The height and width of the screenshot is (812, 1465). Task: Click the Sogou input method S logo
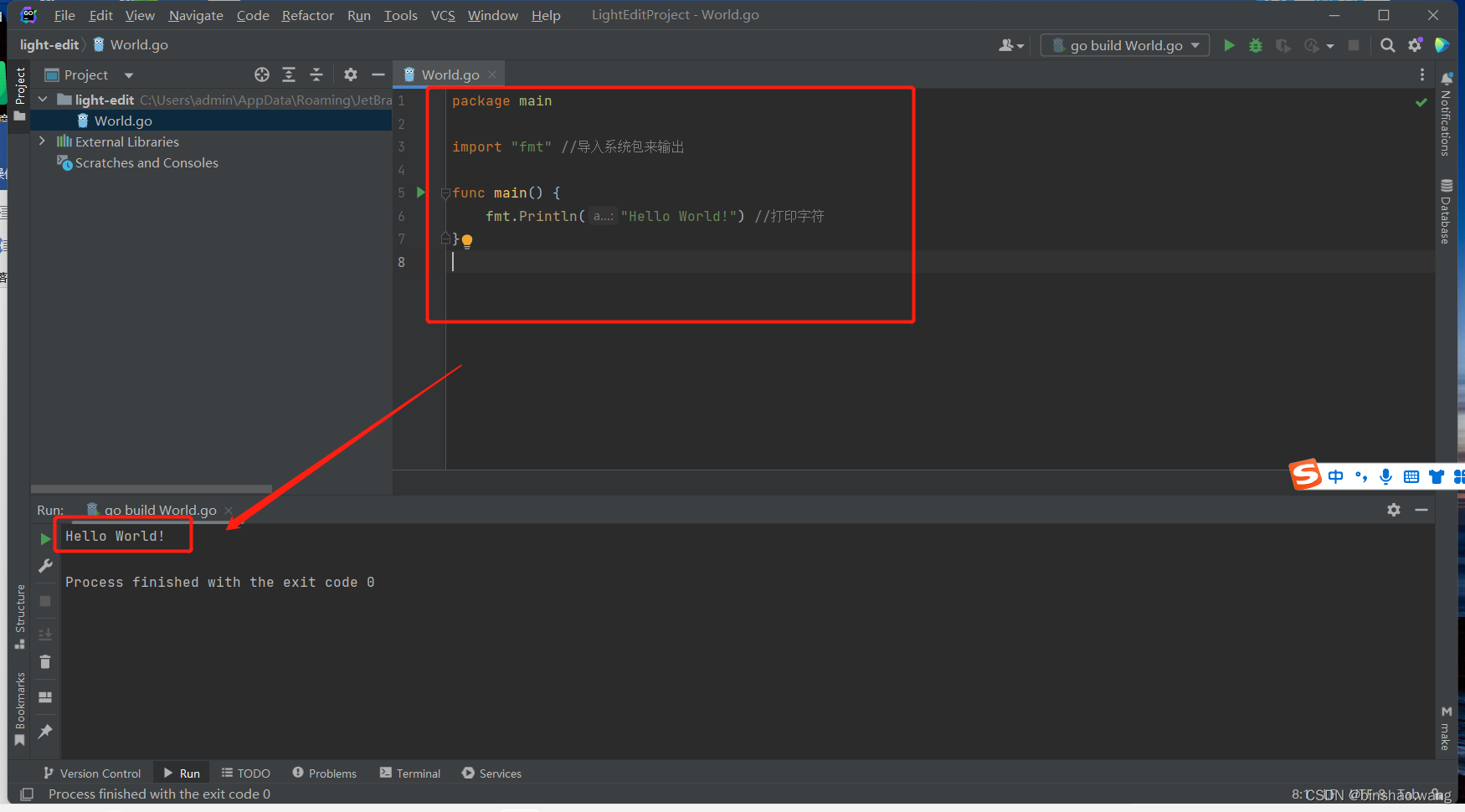pos(1305,475)
